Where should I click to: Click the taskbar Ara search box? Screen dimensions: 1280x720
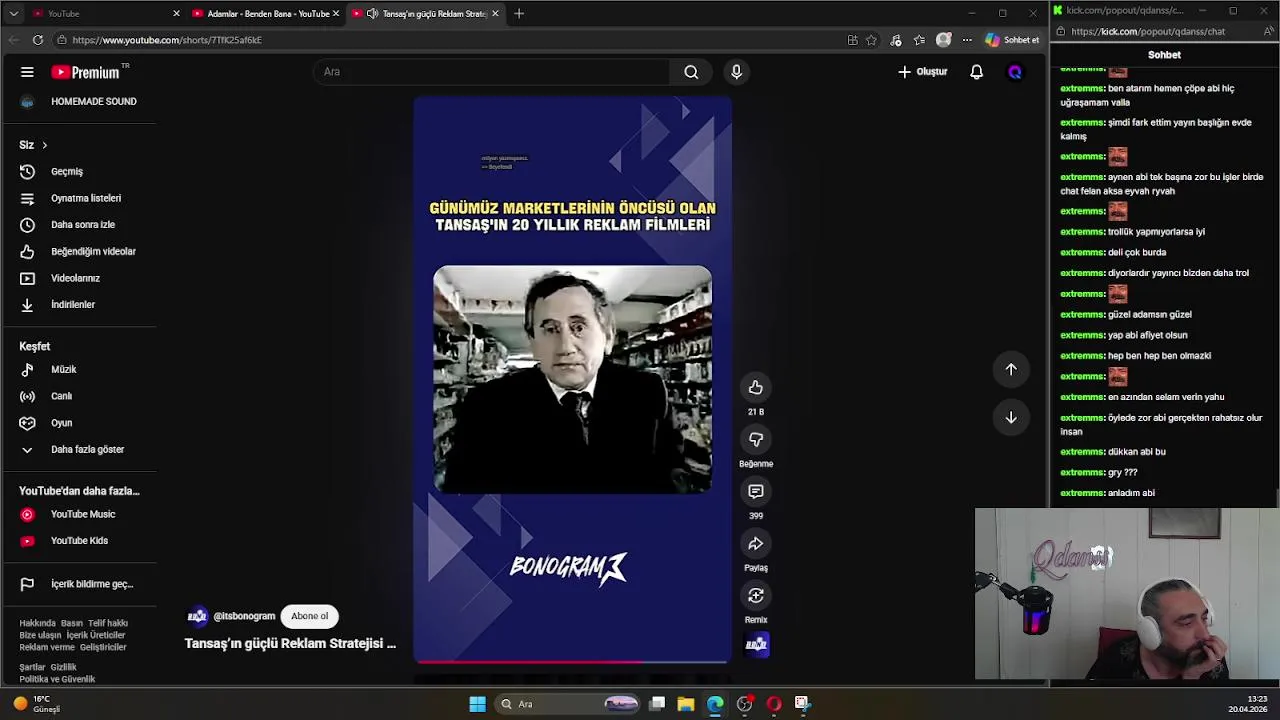(568, 704)
